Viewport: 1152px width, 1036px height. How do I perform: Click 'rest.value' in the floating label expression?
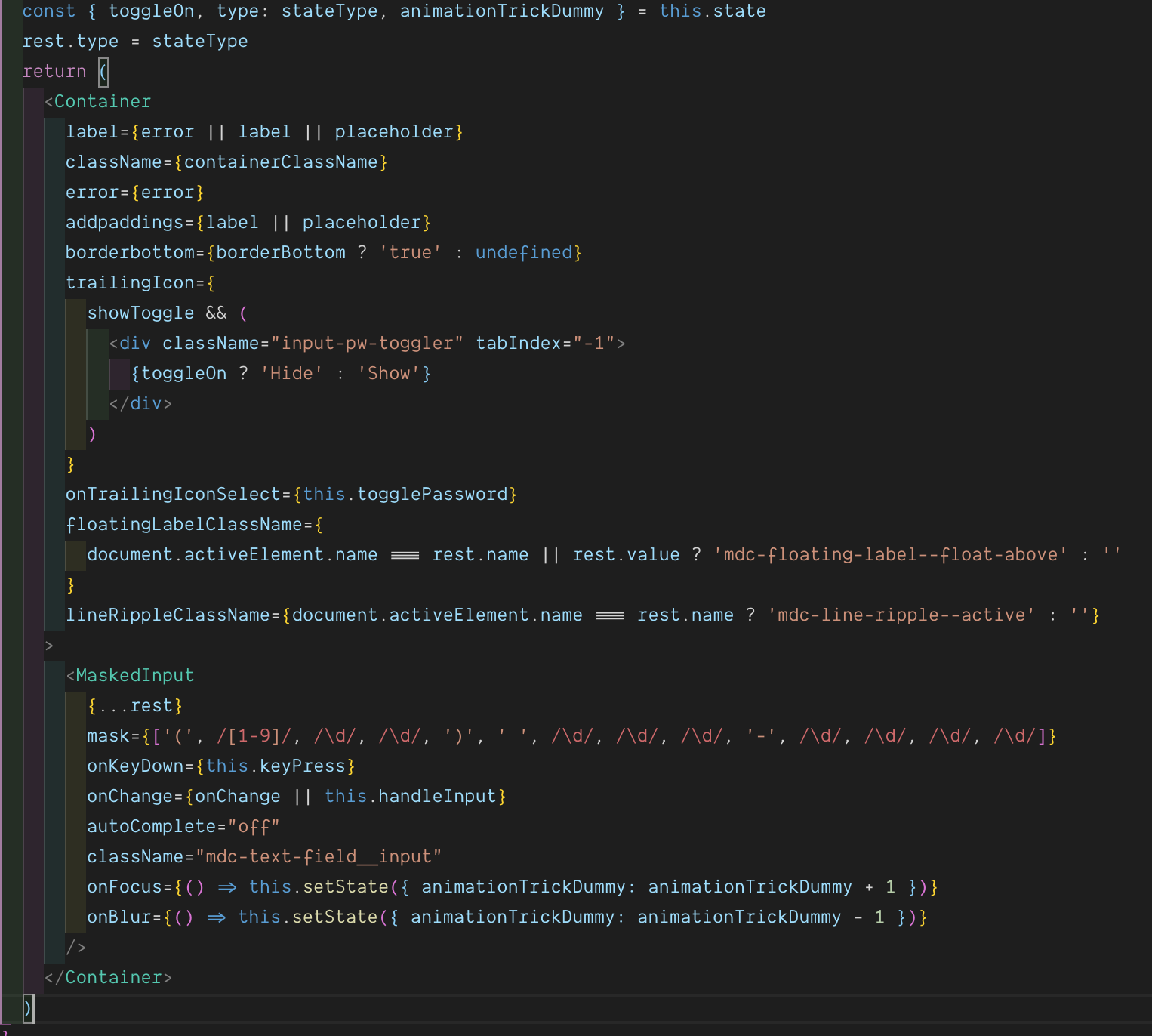point(627,555)
